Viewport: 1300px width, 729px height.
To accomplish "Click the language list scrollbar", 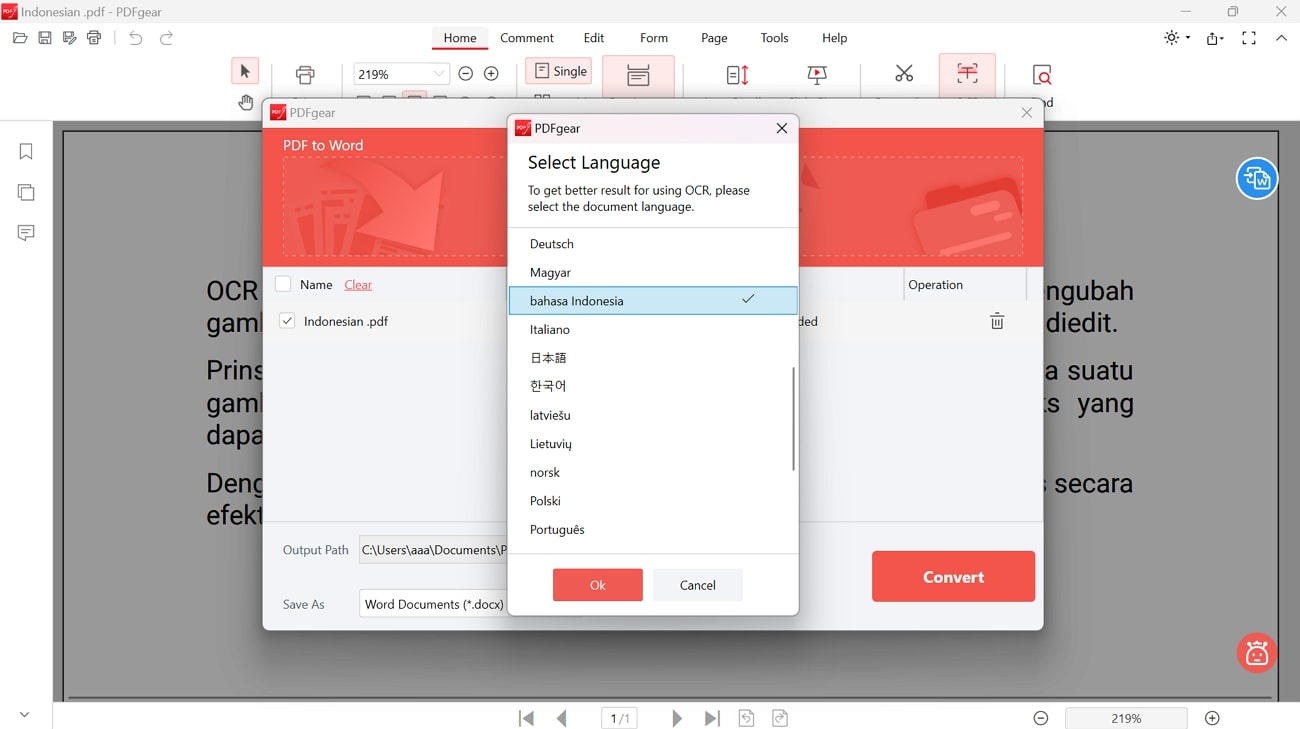I will tap(794, 418).
